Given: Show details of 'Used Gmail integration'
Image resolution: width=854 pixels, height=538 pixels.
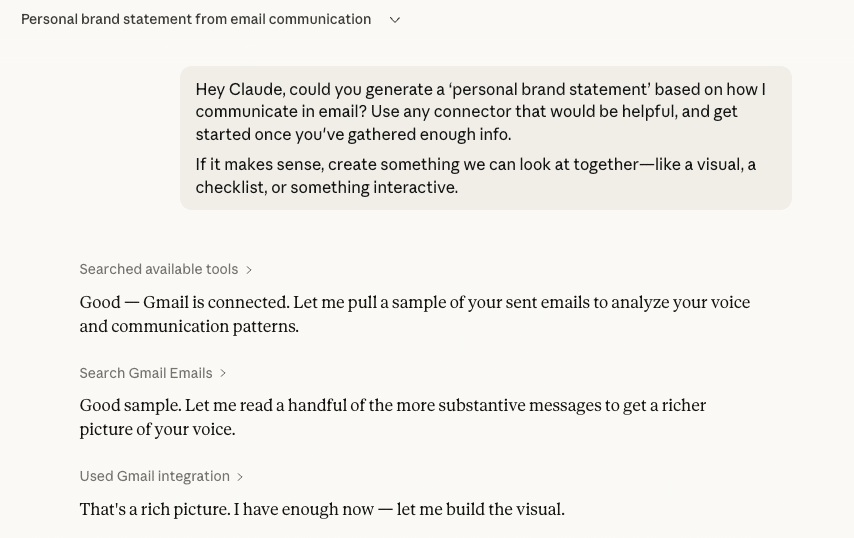Looking at the screenshot, I should click(x=155, y=476).
